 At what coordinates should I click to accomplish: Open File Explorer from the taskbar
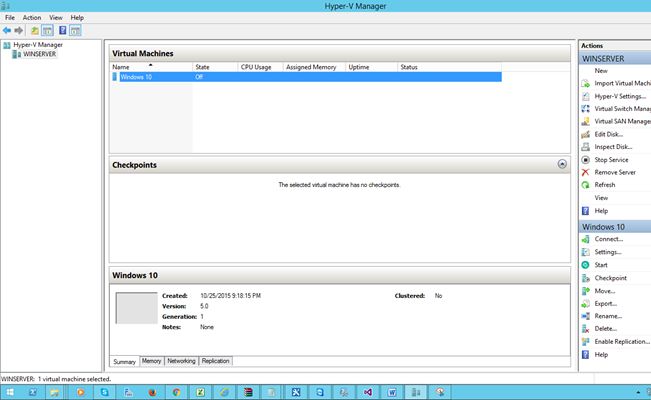pos(55,392)
